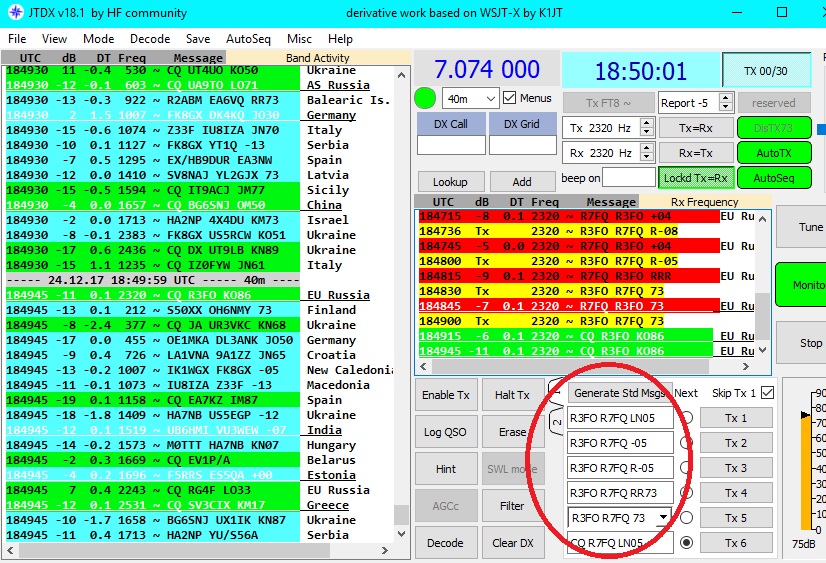Enable the Skip Tx 1 checkbox

766,393
